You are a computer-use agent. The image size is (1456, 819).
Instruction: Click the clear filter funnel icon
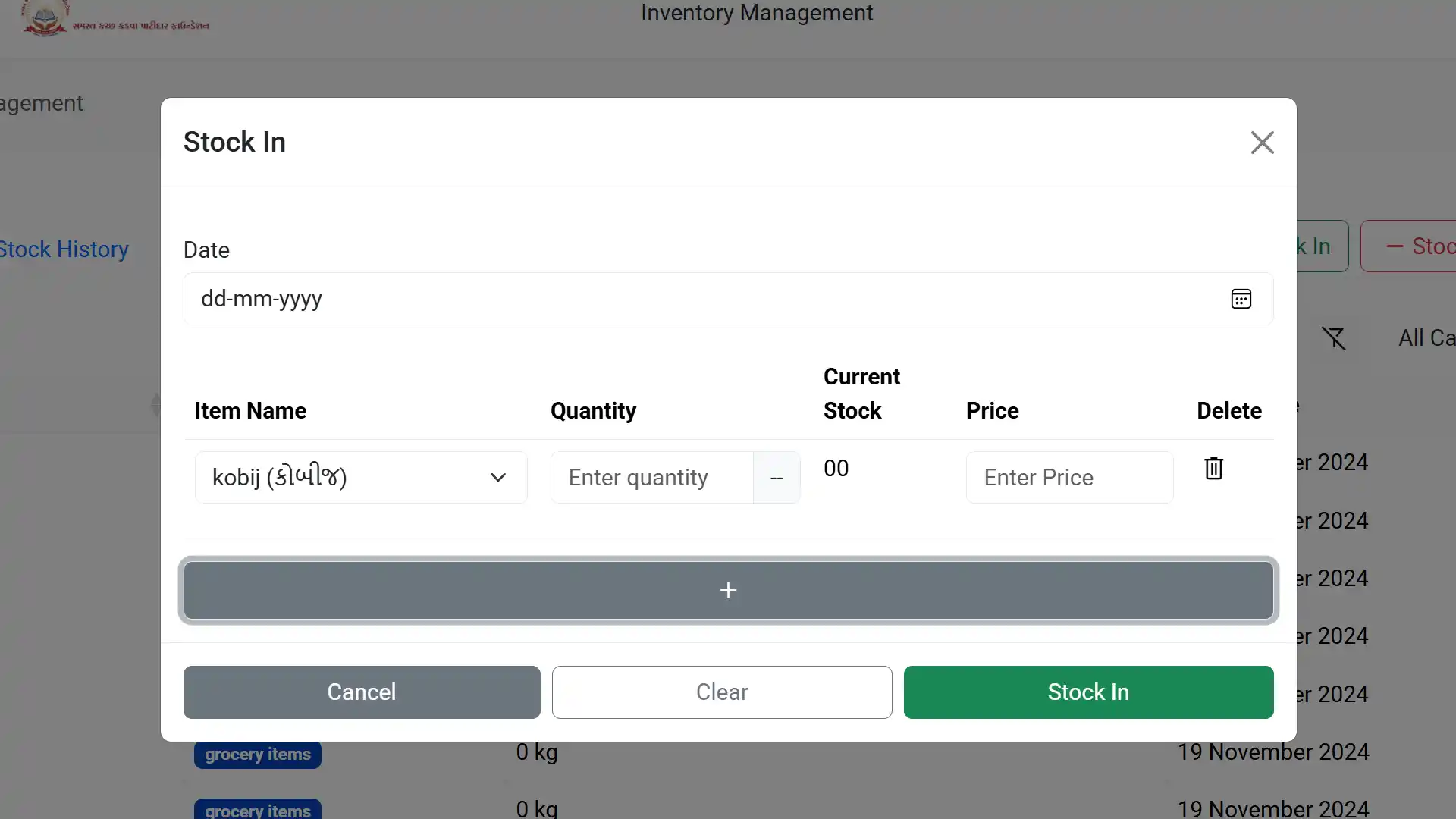coord(1334,338)
